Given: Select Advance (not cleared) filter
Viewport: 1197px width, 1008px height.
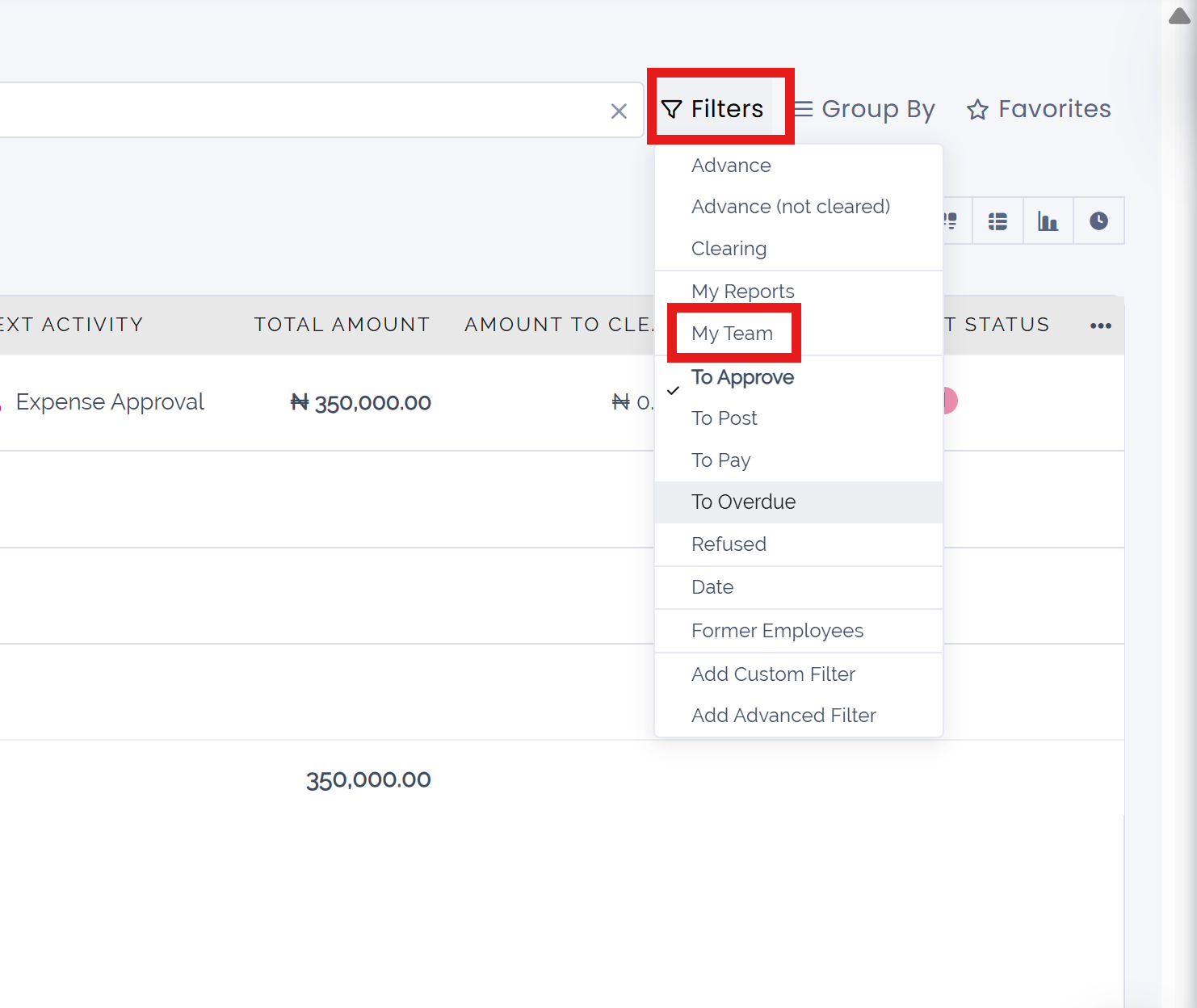Looking at the screenshot, I should pos(790,207).
